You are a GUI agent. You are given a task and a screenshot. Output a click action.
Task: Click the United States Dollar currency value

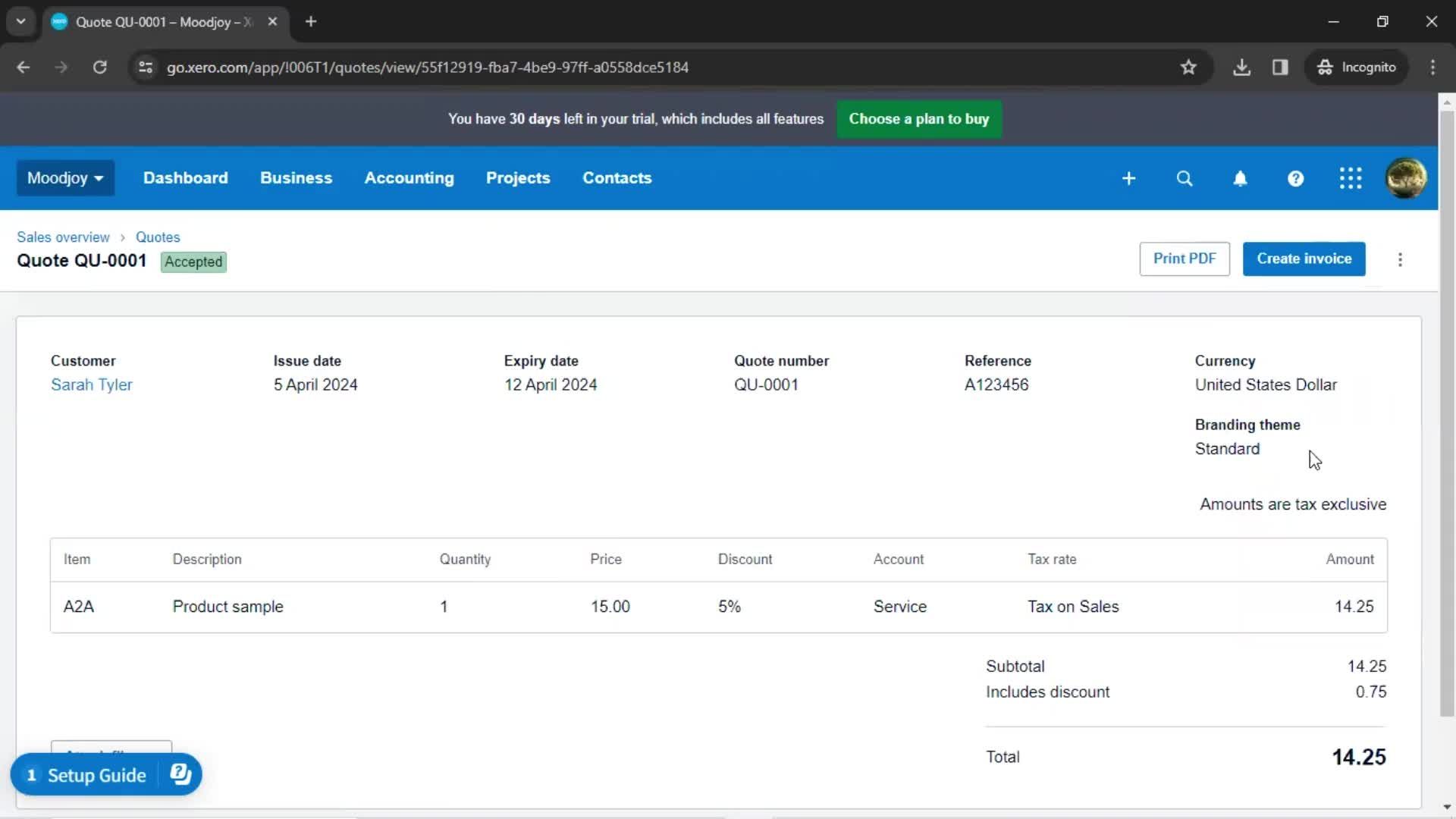pos(1266,385)
